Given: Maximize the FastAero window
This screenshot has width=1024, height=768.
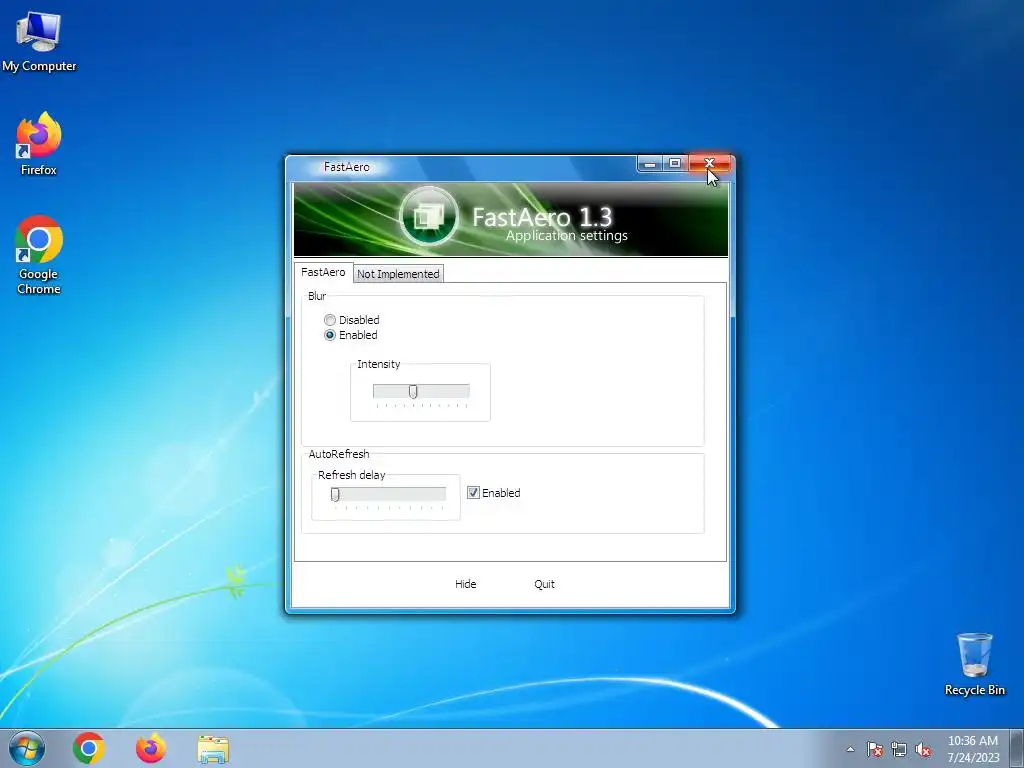Looking at the screenshot, I should click(675, 164).
